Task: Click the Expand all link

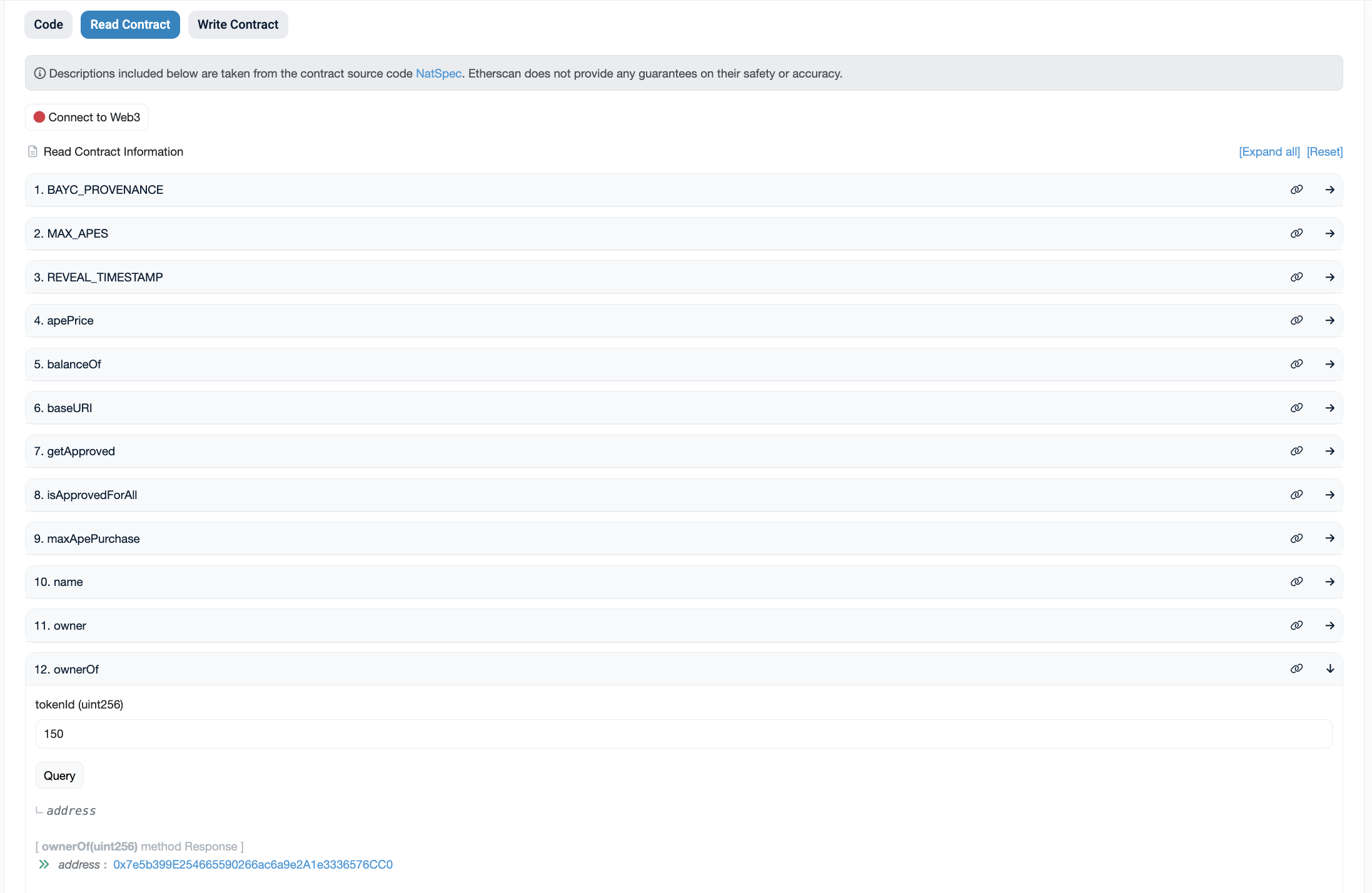Action: coord(1268,151)
